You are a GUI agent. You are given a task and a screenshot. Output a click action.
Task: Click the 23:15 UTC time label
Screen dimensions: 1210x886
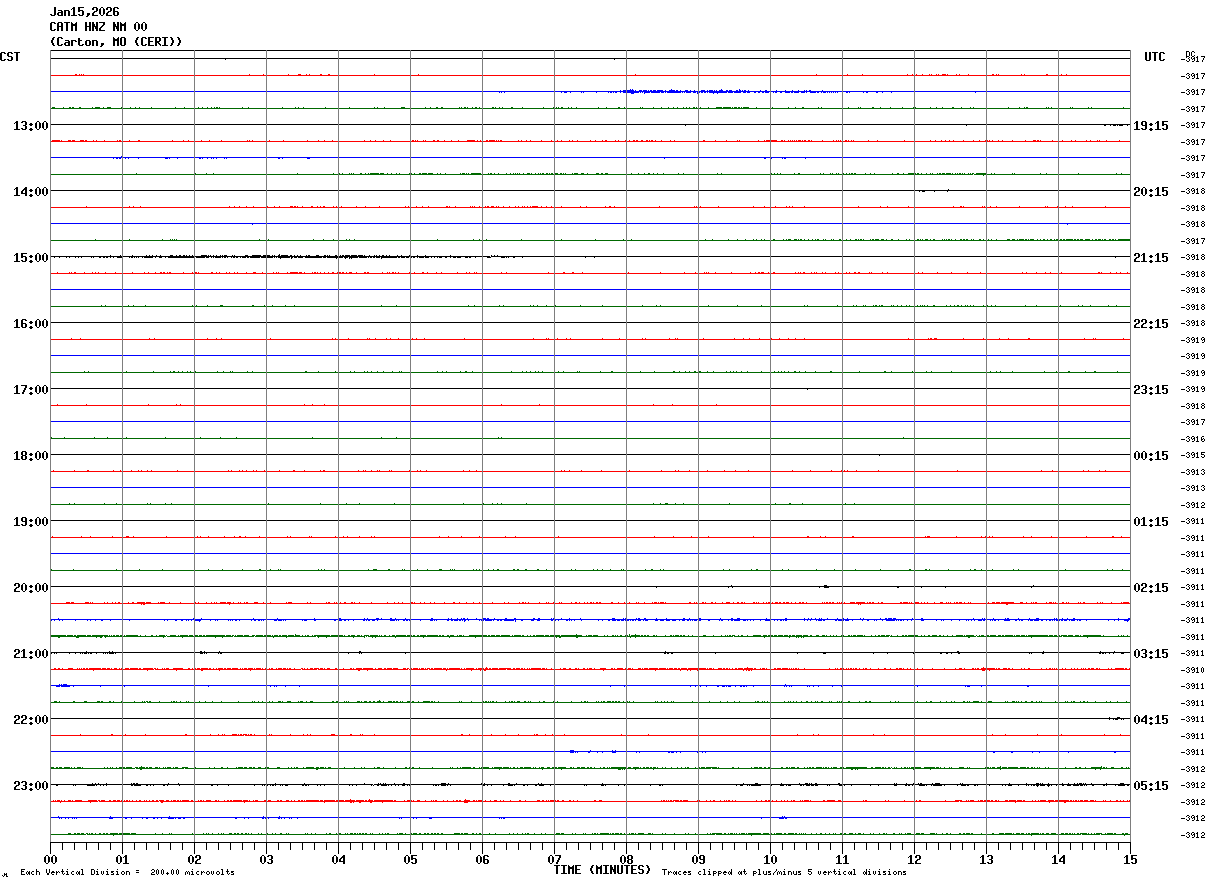(1151, 390)
